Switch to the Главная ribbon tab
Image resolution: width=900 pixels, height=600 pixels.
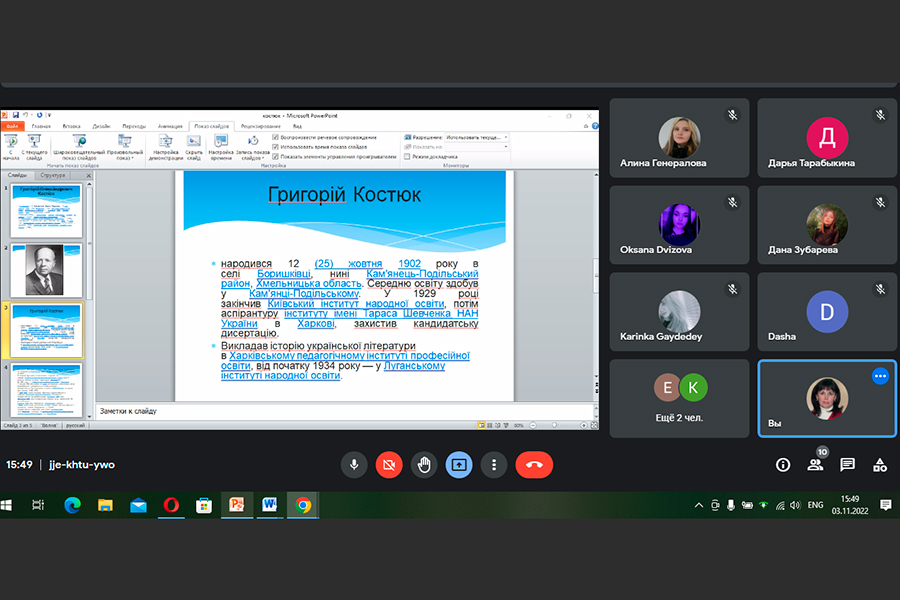[41, 126]
